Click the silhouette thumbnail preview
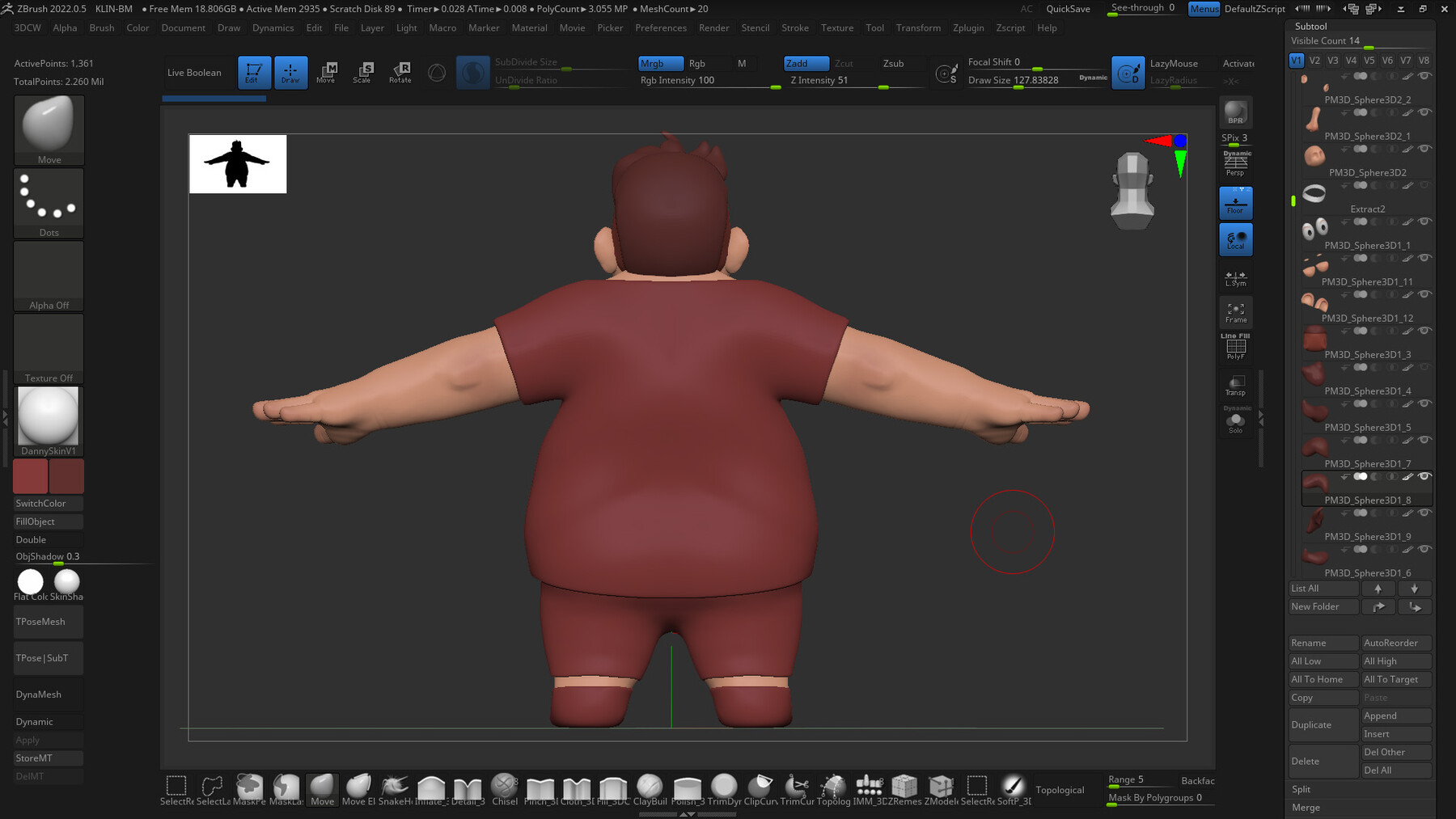The image size is (1456, 819). (238, 164)
